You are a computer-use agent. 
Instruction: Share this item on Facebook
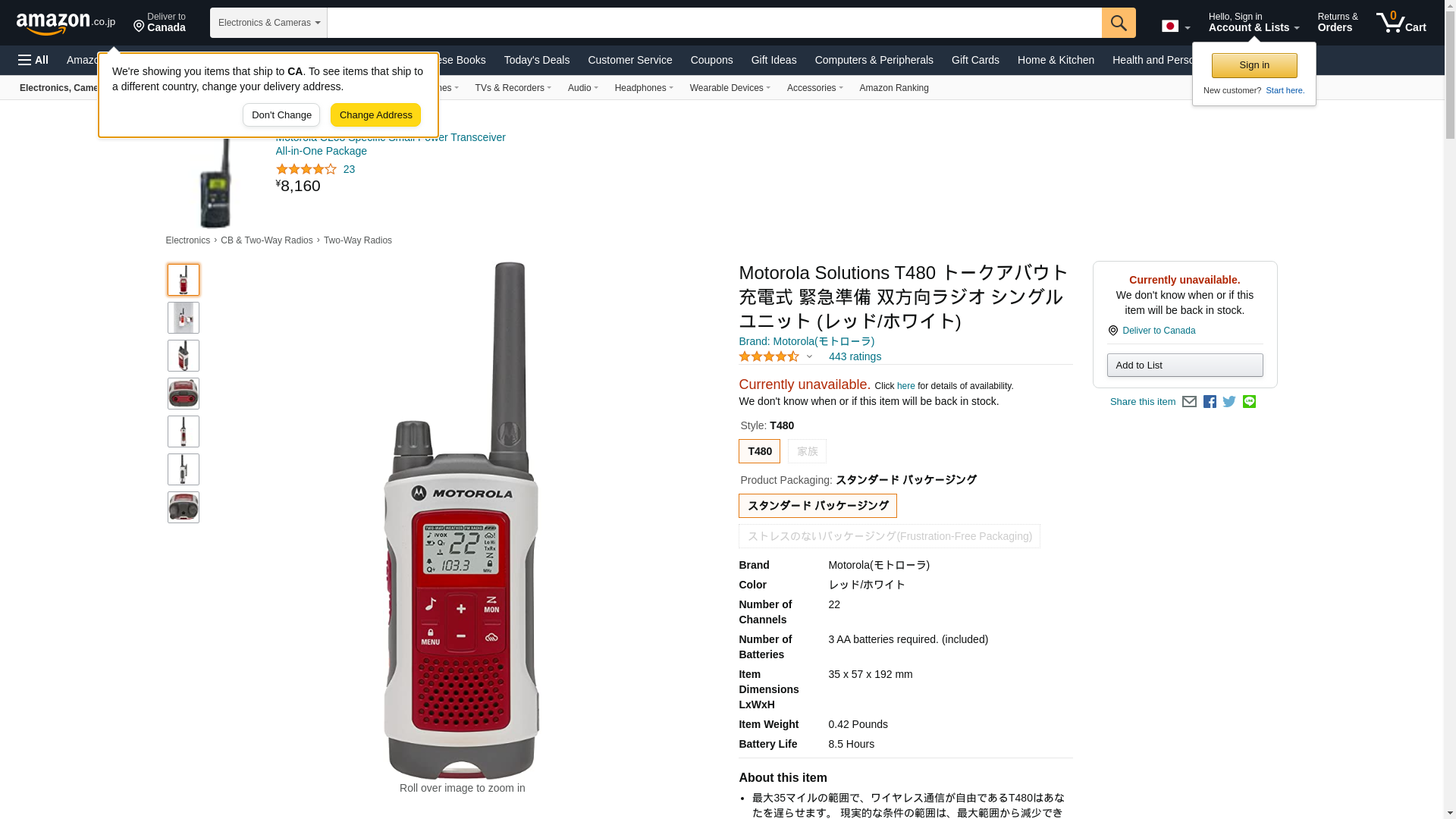tap(1210, 402)
